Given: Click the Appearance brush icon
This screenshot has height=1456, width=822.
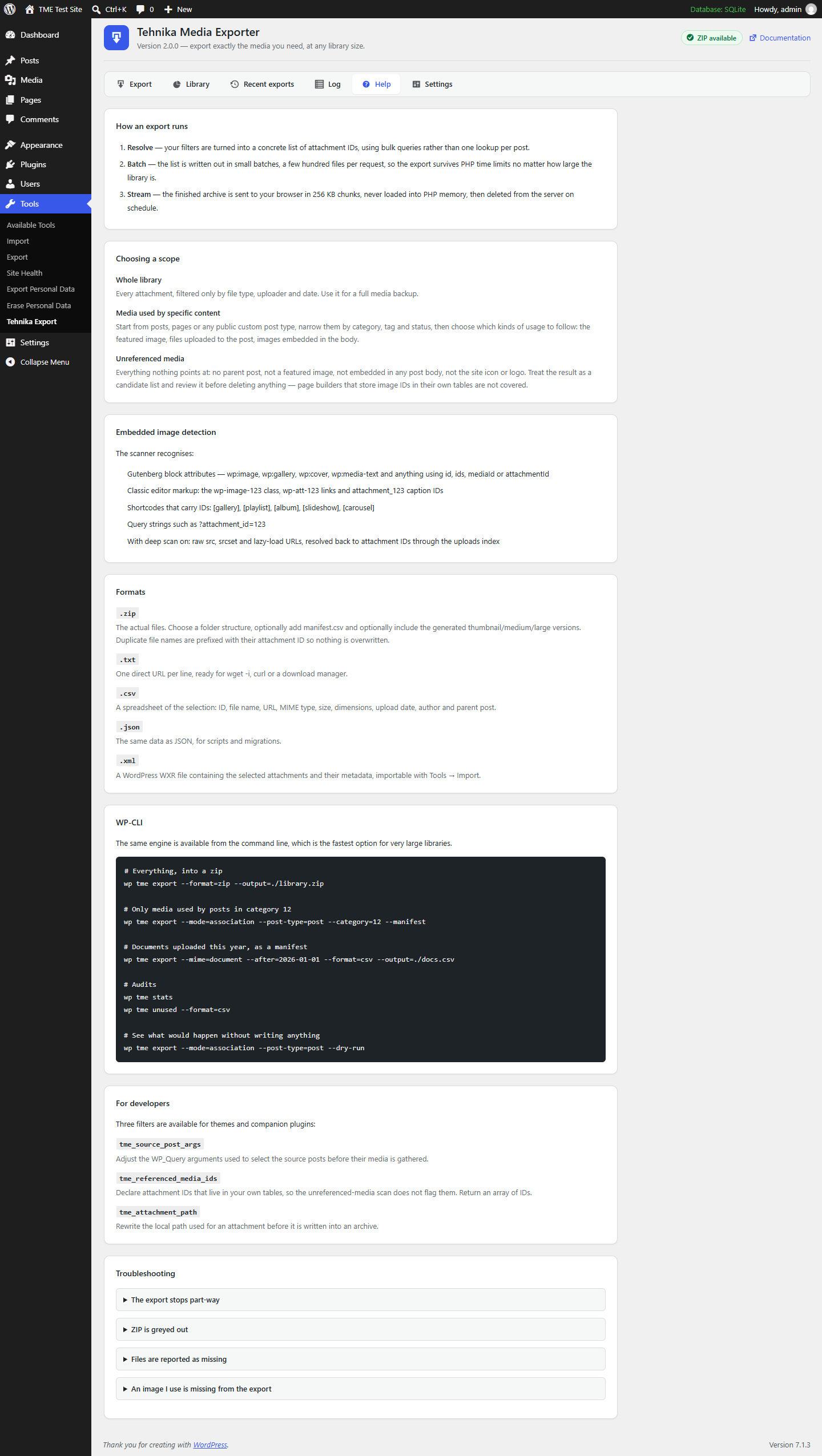Looking at the screenshot, I should pos(10,145).
